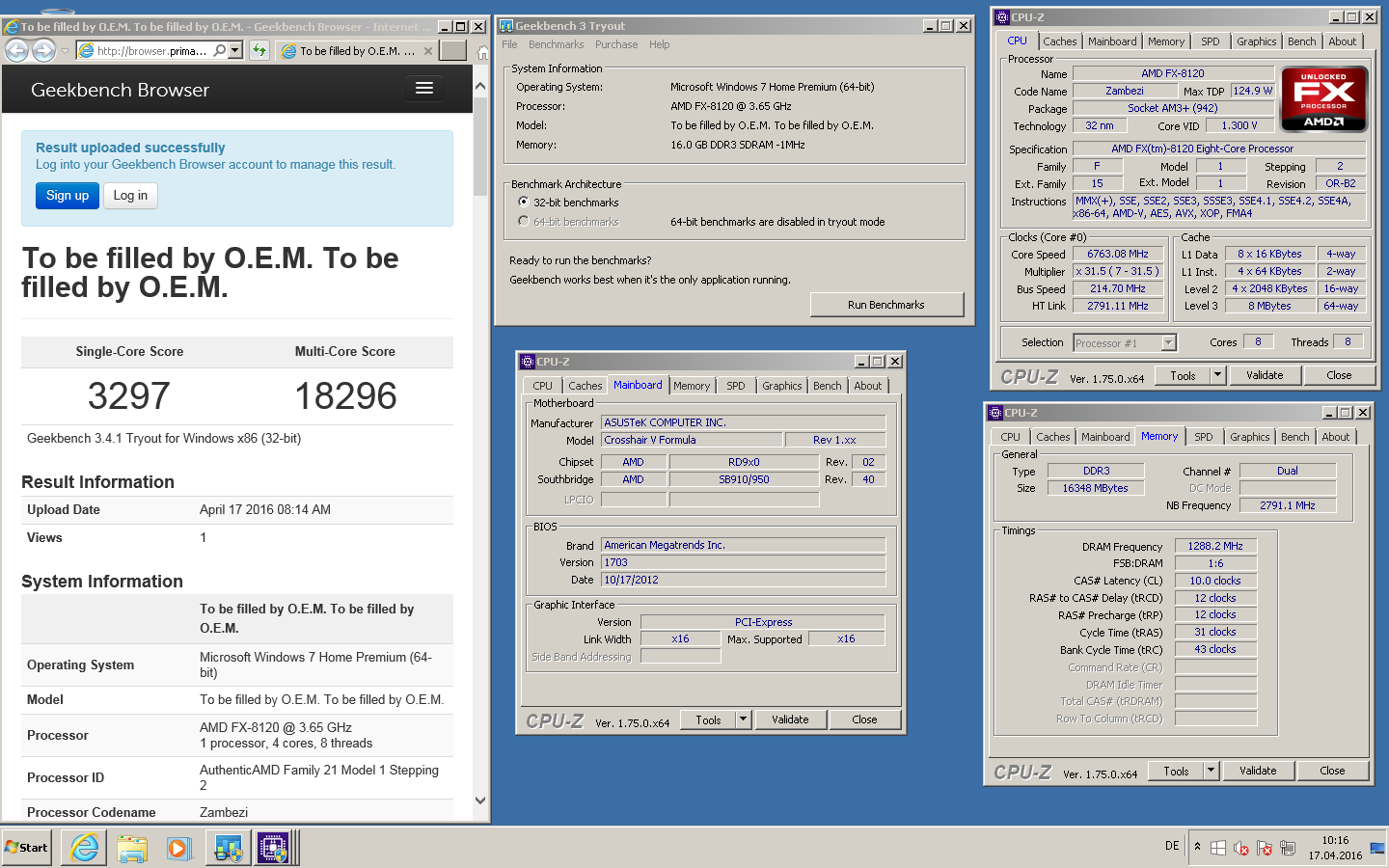Open Windows Explorer folder from taskbar
The image size is (1389, 868).
tap(132, 848)
